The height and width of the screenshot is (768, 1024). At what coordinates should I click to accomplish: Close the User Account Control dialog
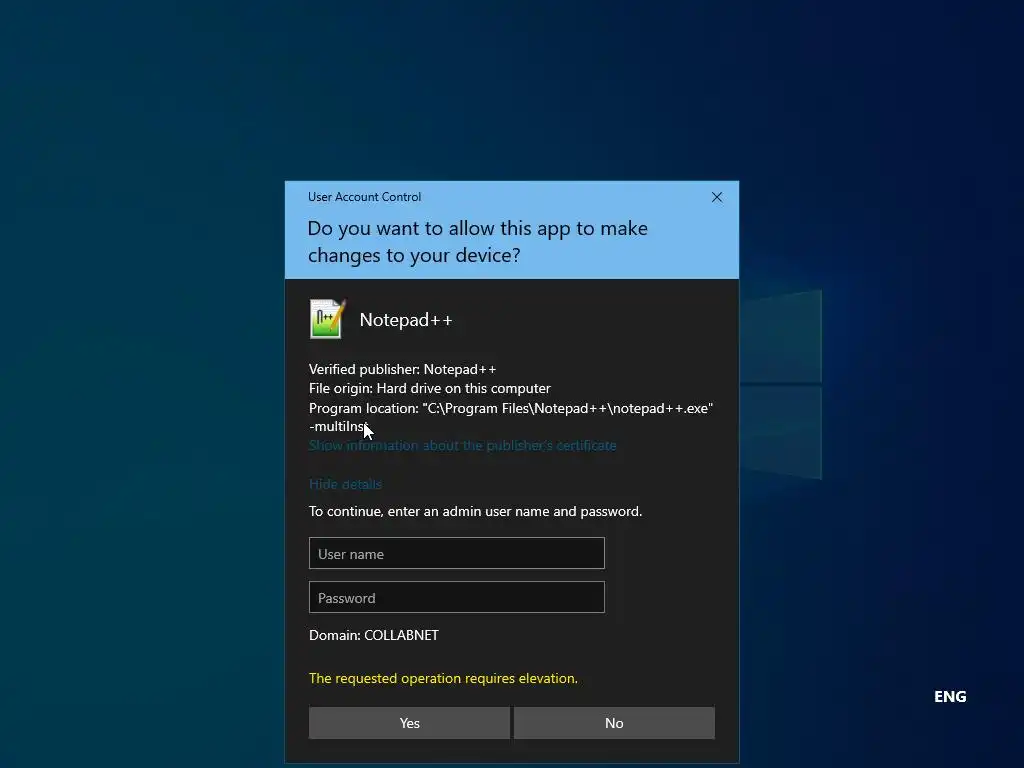(x=716, y=197)
